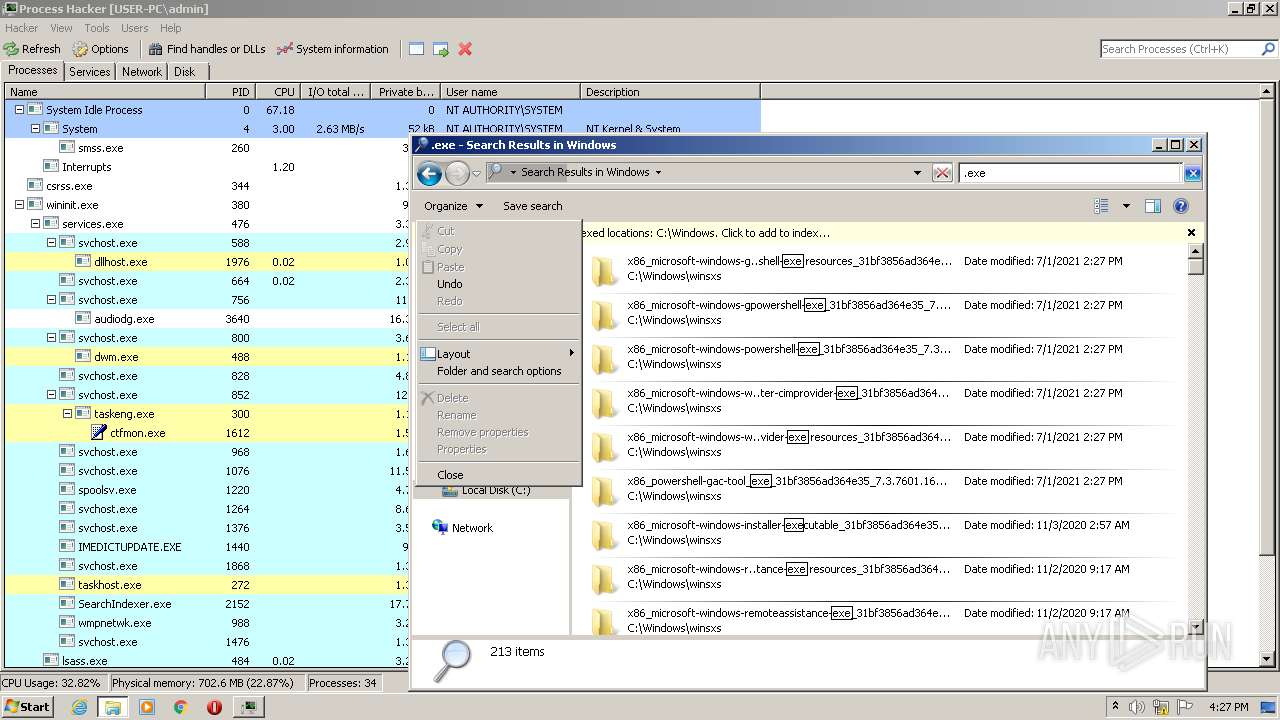Viewport: 1280px width, 720px height.
Task: Switch to the Network tab
Action: click(142, 72)
